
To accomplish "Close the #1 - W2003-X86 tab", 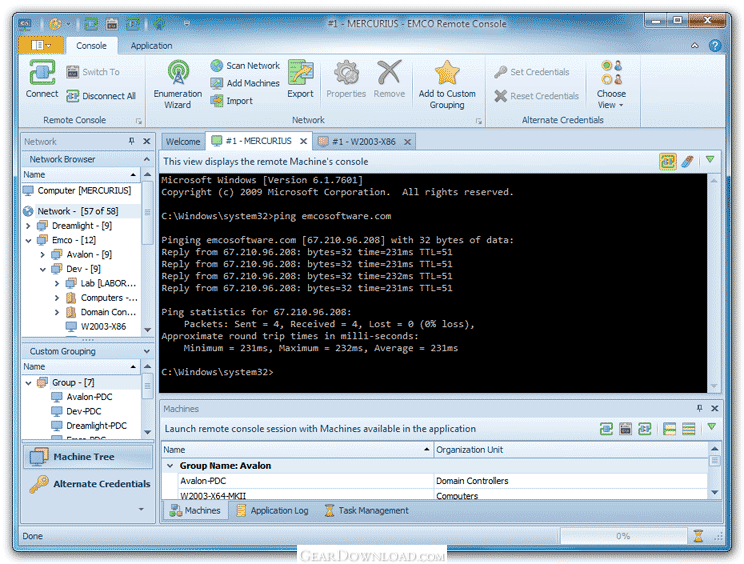I will (x=408, y=141).
